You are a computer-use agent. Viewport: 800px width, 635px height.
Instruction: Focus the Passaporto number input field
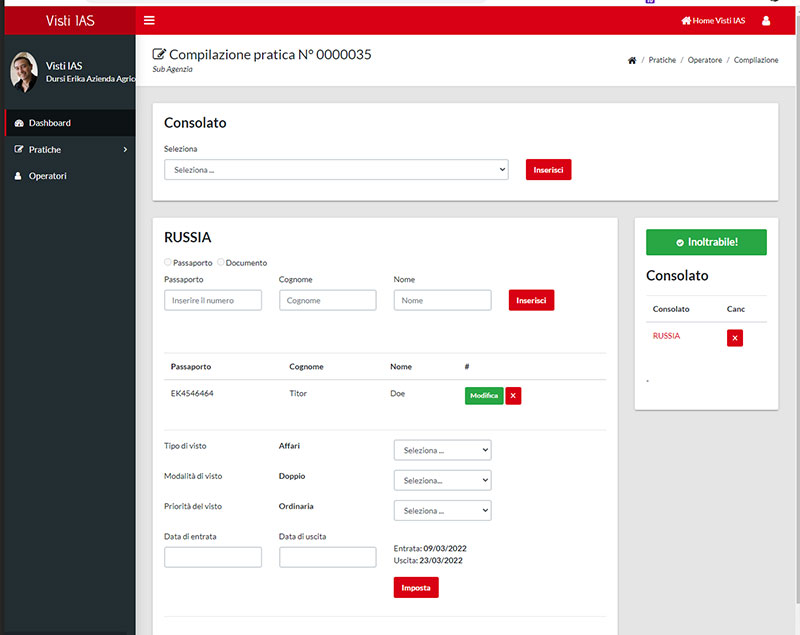[x=213, y=300]
